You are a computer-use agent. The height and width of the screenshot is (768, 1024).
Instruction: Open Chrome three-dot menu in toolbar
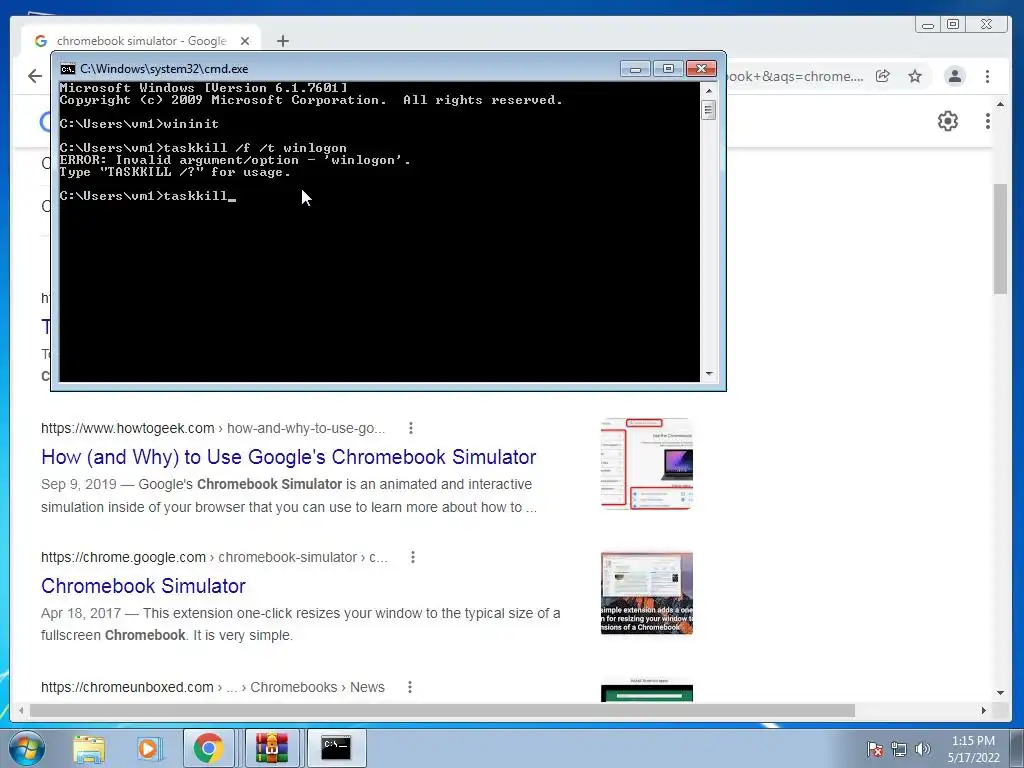pyautogui.click(x=987, y=76)
